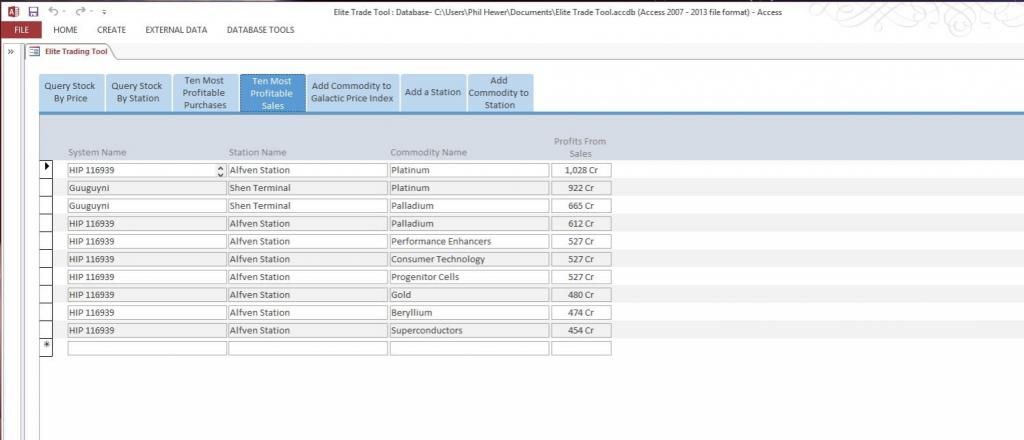
Task: Select record selector for Superconductors row
Action: 46,330
